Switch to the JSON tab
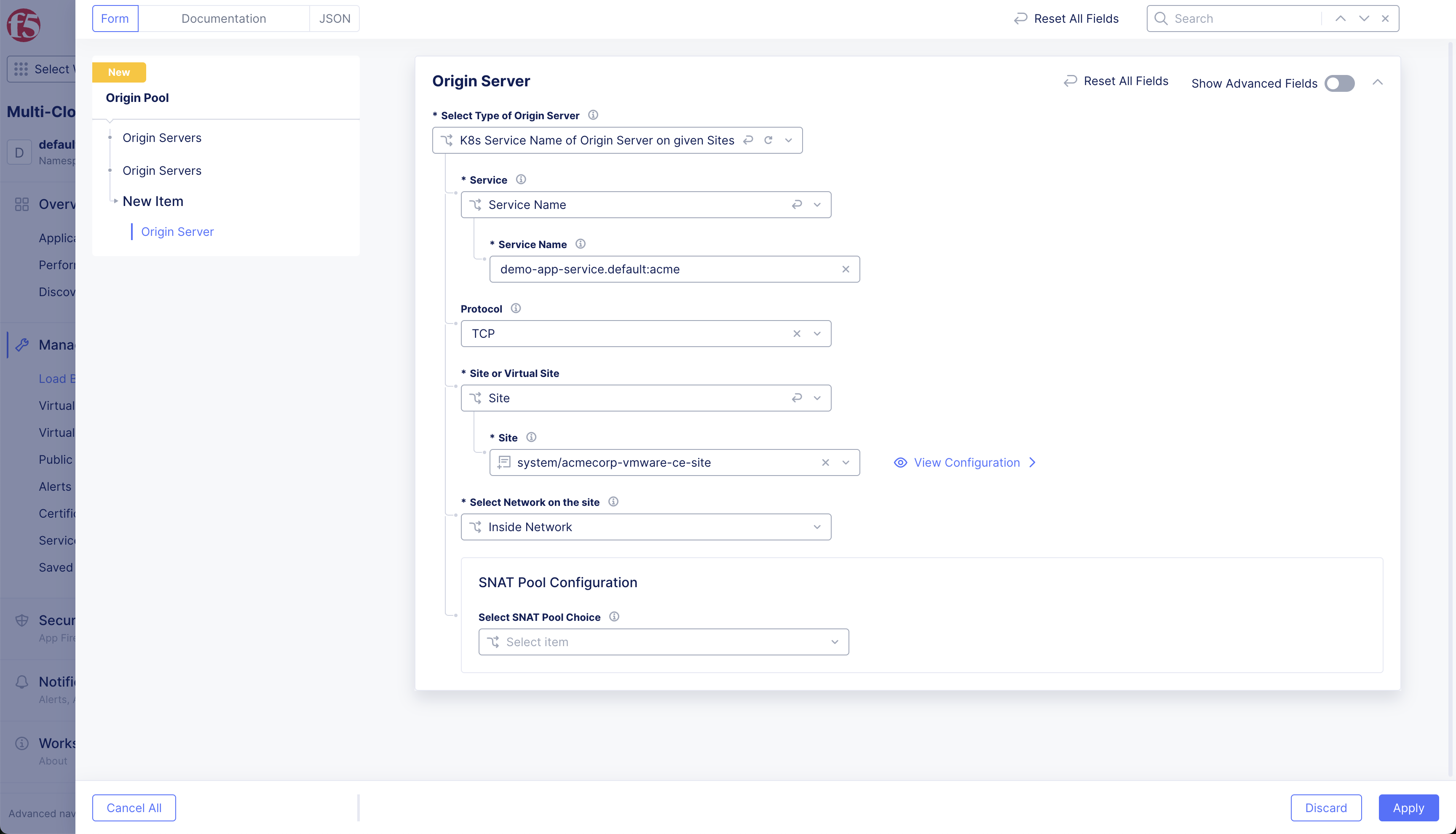This screenshot has height=834, width=1456. pos(335,19)
